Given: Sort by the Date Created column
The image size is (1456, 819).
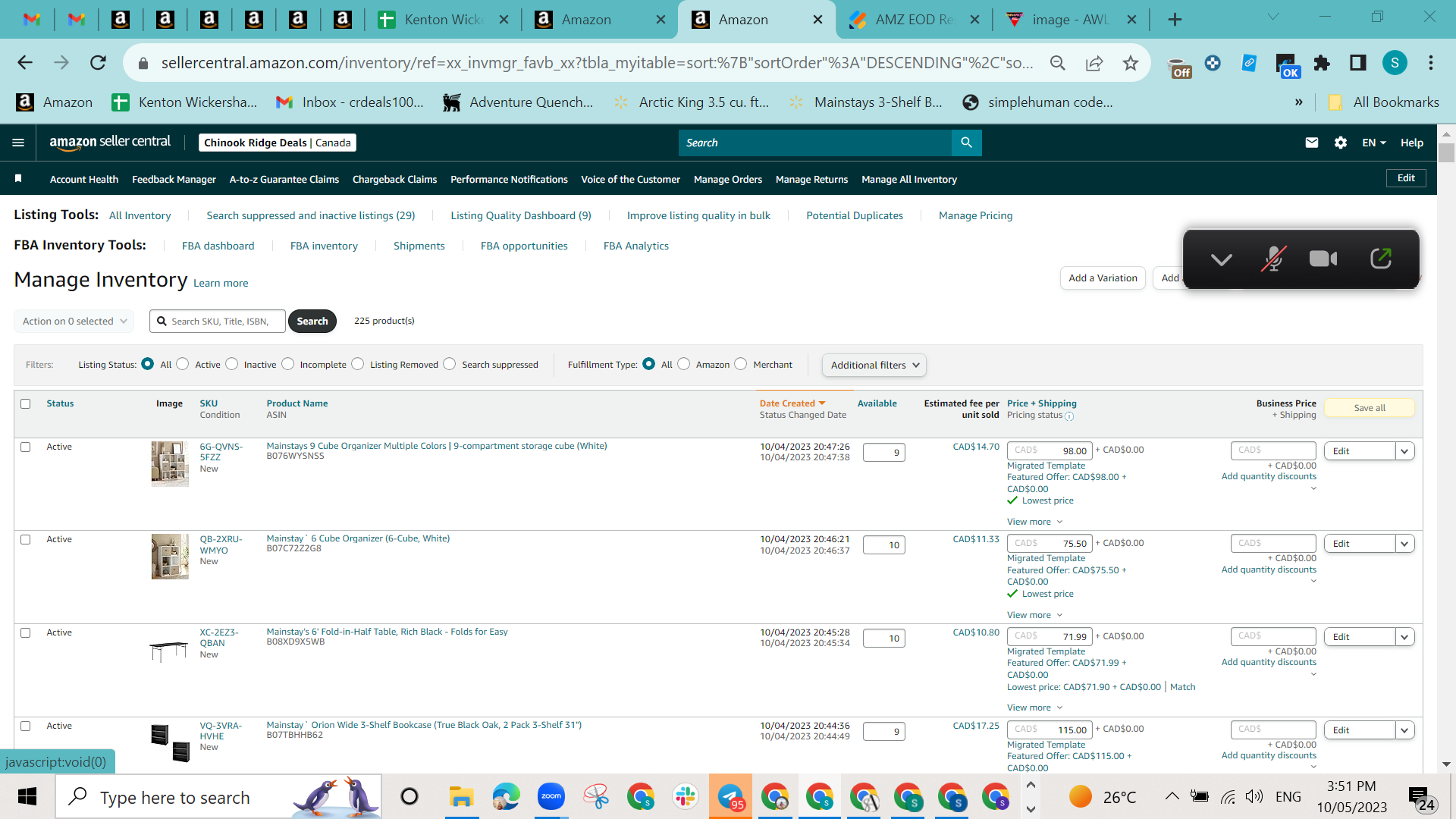Looking at the screenshot, I should point(792,403).
